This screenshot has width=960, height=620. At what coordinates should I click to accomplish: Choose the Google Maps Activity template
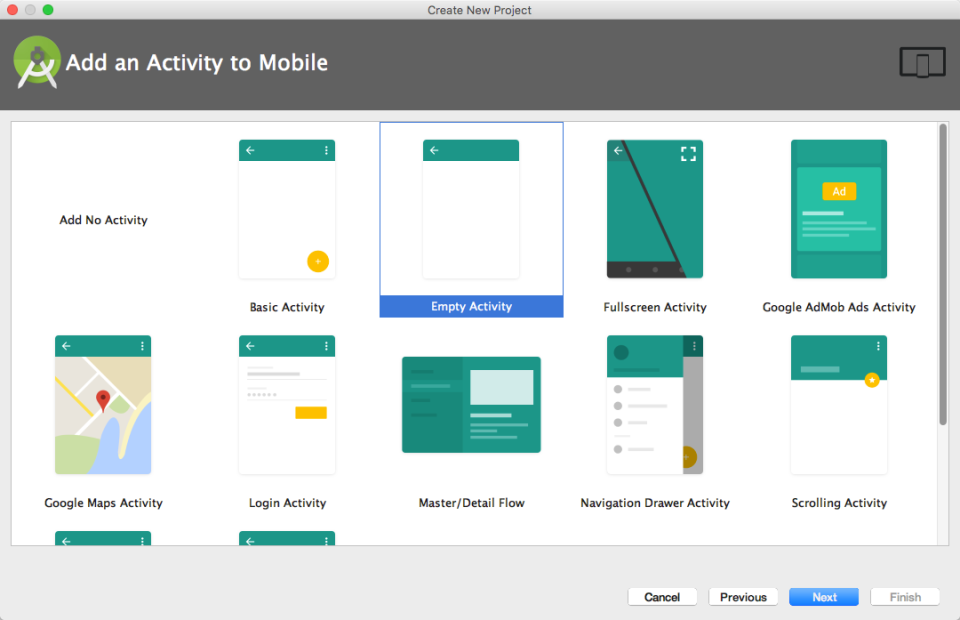[103, 405]
